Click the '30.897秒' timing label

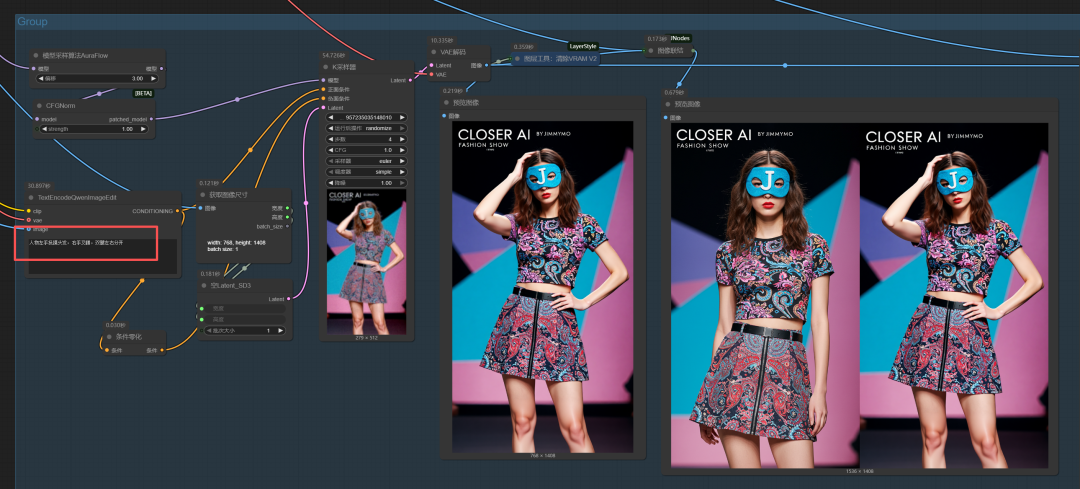click(x=40, y=185)
